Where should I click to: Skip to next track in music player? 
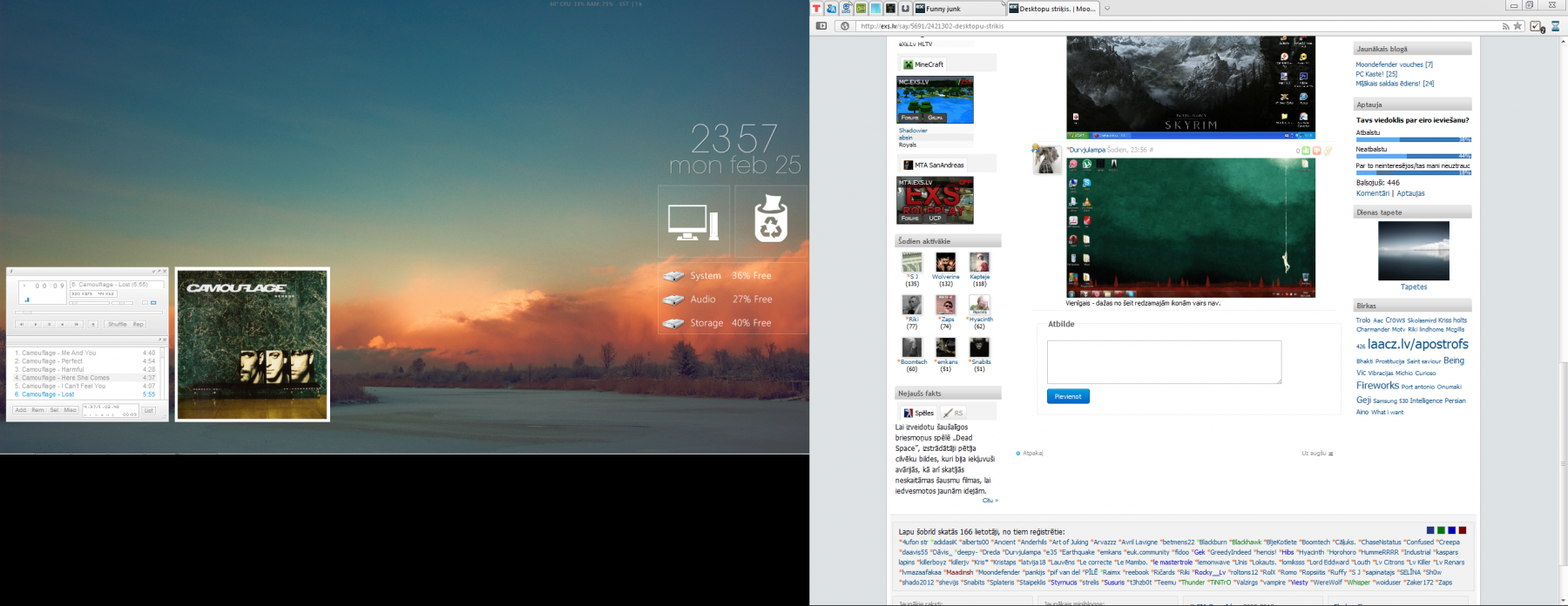tap(77, 325)
